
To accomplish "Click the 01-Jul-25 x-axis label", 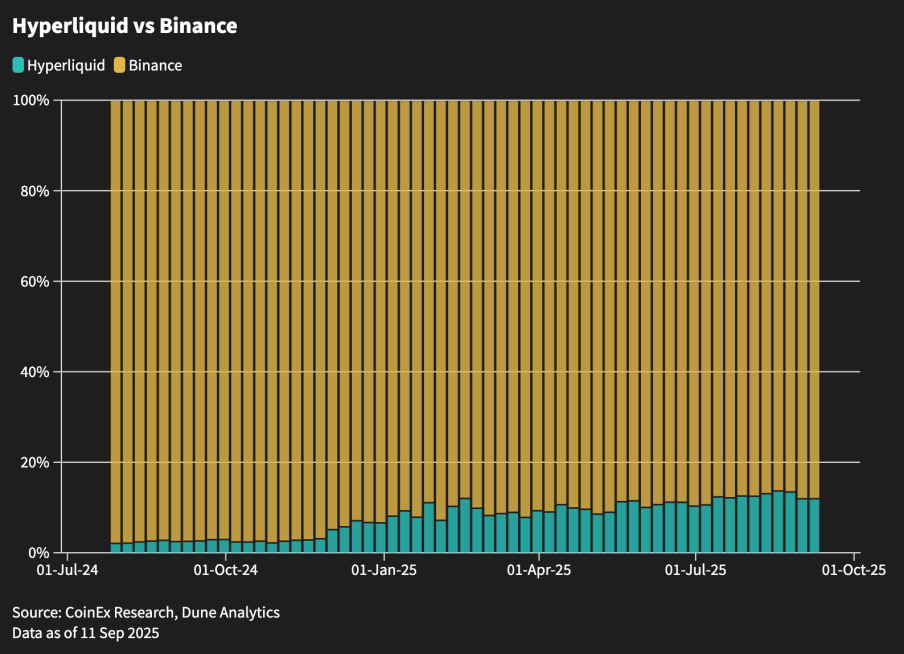I will pos(696,570).
